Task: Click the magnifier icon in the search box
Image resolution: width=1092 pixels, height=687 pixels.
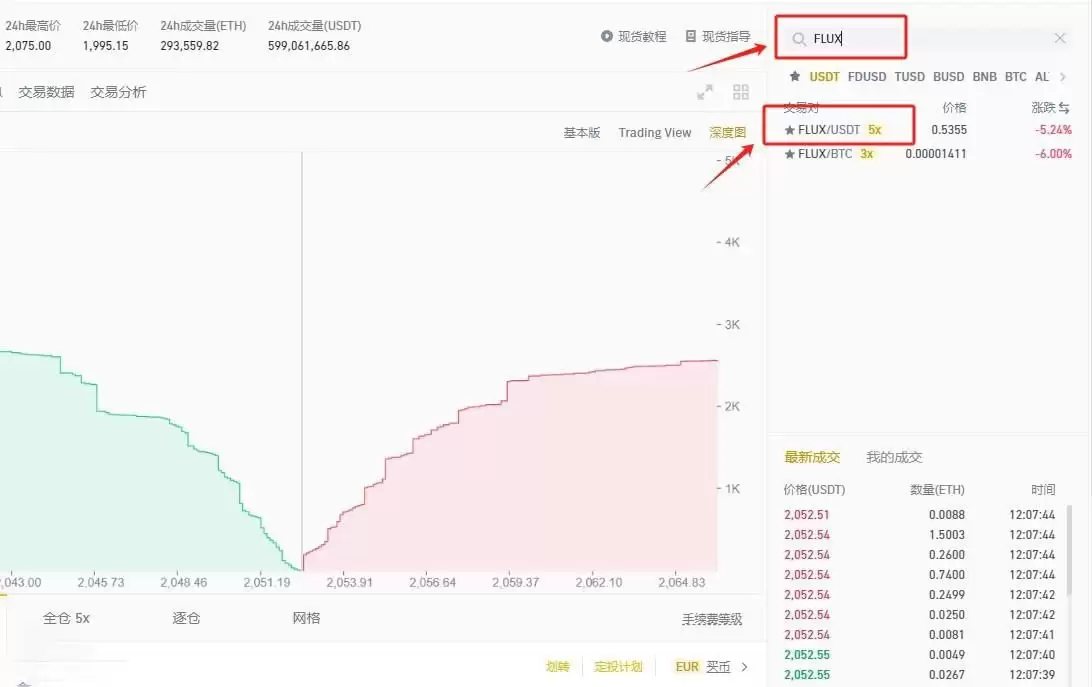Action: click(799, 37)
